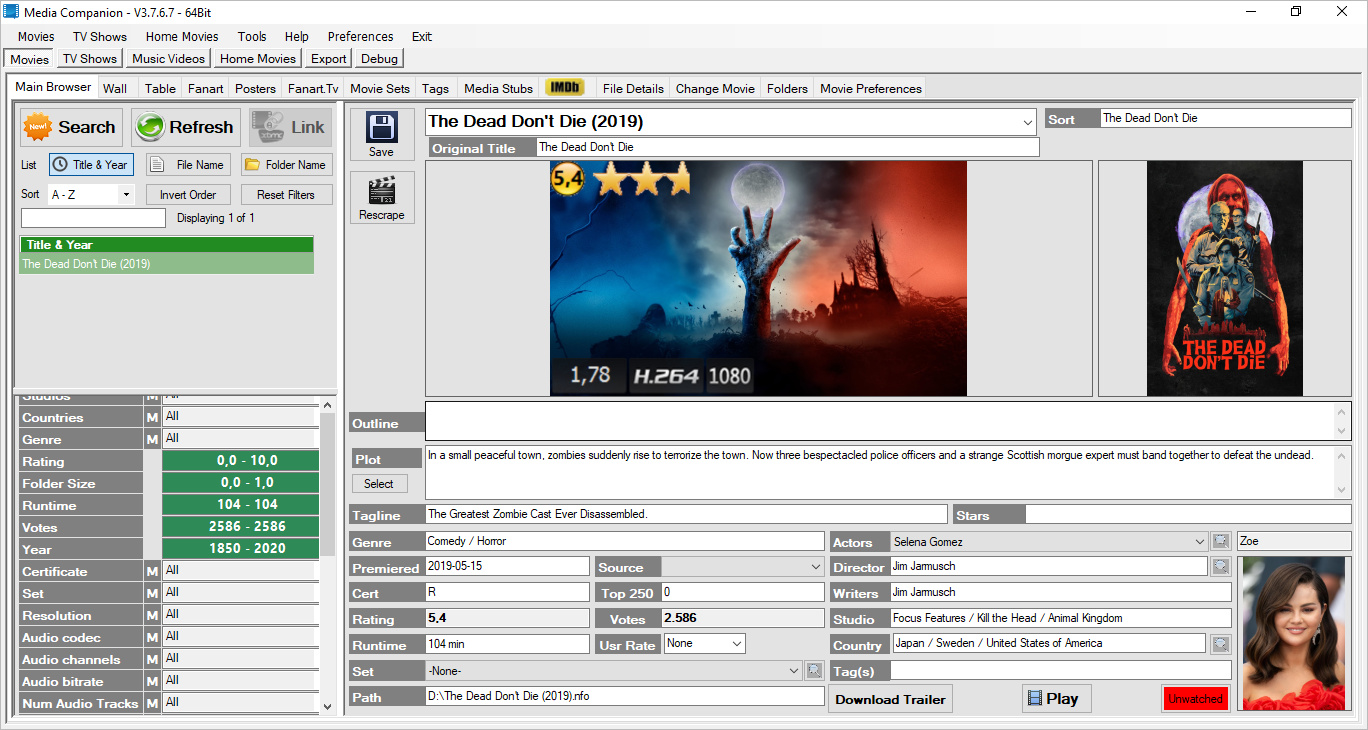Viewport: 1368px width, 730px height.
Task: Open the Preferences menu
Action: 361,36
